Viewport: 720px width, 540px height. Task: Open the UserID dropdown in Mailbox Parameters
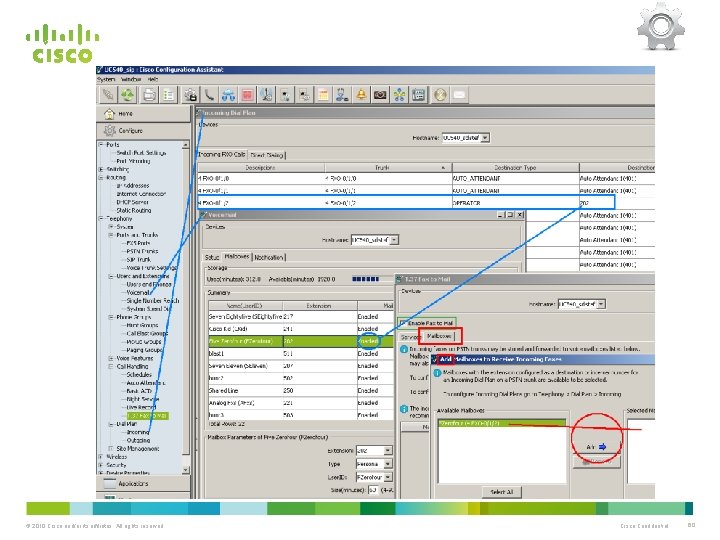[x=388, y=478]
